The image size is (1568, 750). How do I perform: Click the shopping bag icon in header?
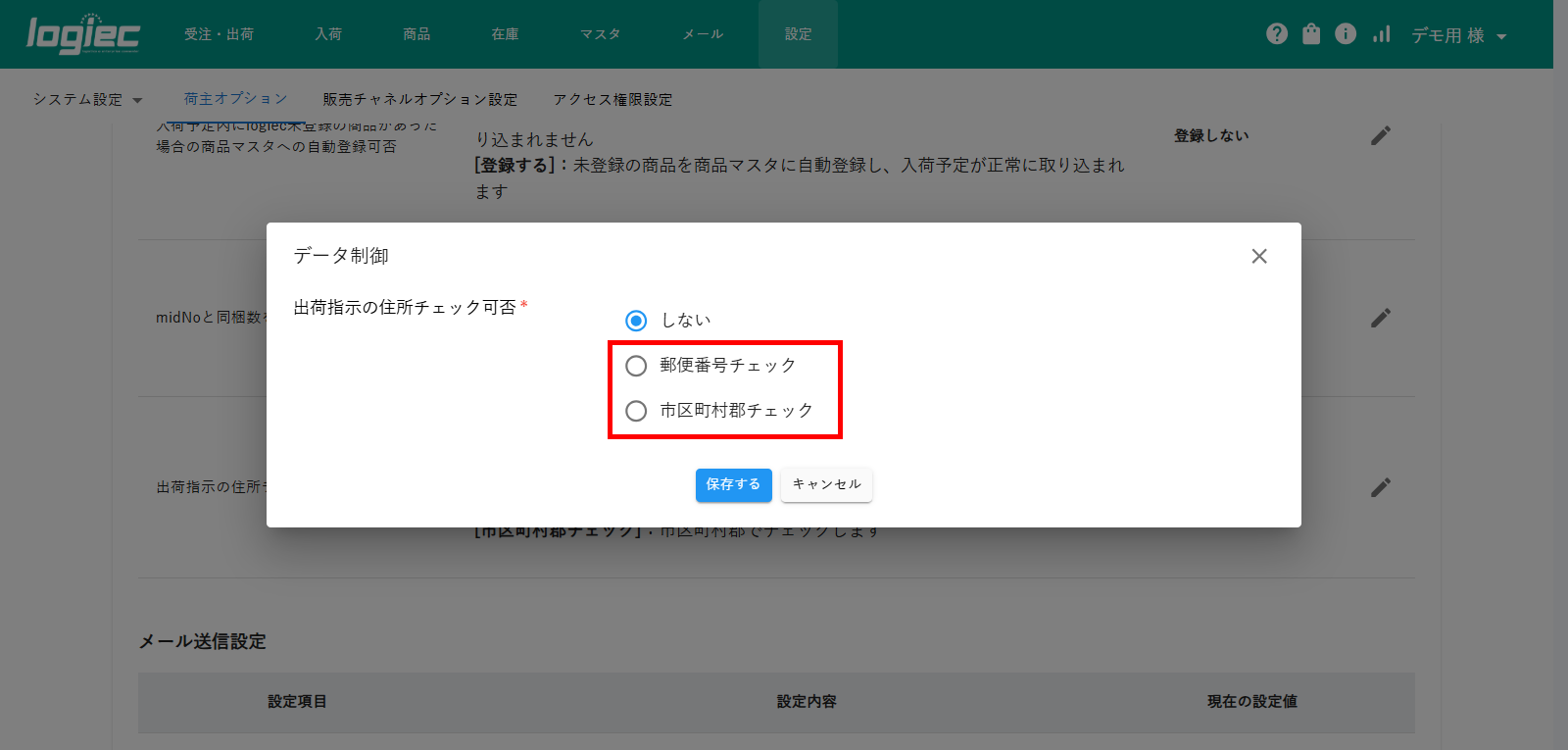pos(1311,34)
